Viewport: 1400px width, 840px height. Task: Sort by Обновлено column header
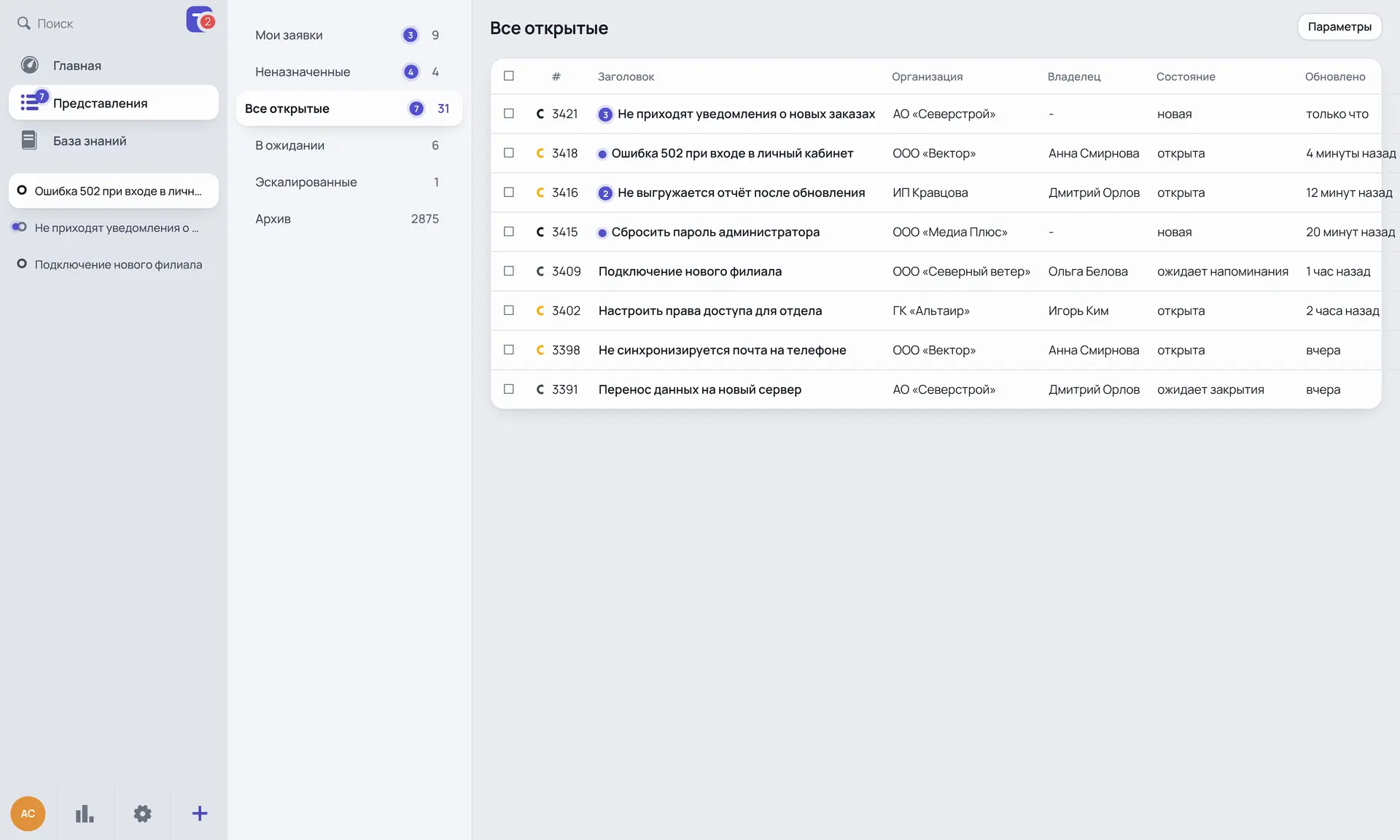(1334, 77)
